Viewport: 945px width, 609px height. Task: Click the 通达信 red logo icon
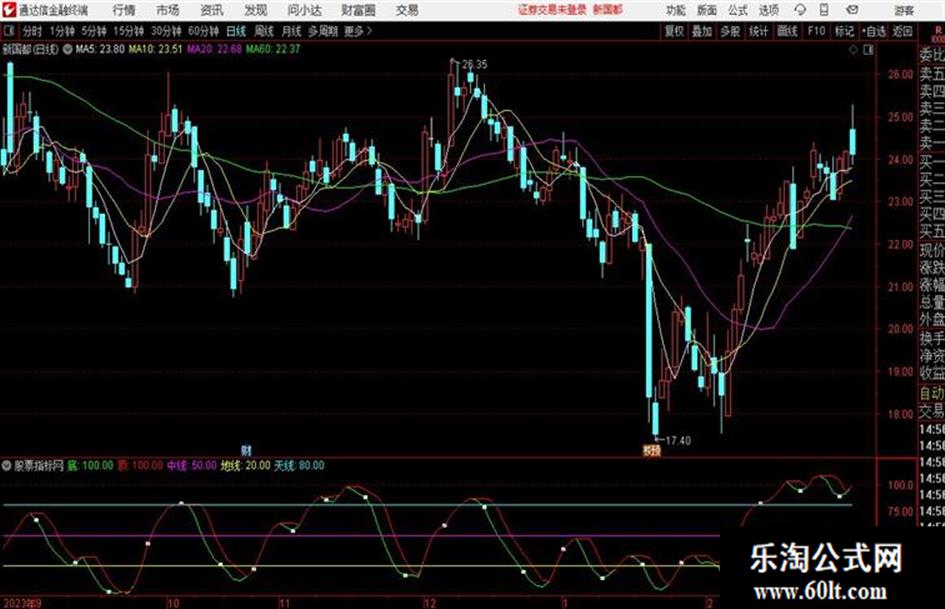click(x=9, y=10)
